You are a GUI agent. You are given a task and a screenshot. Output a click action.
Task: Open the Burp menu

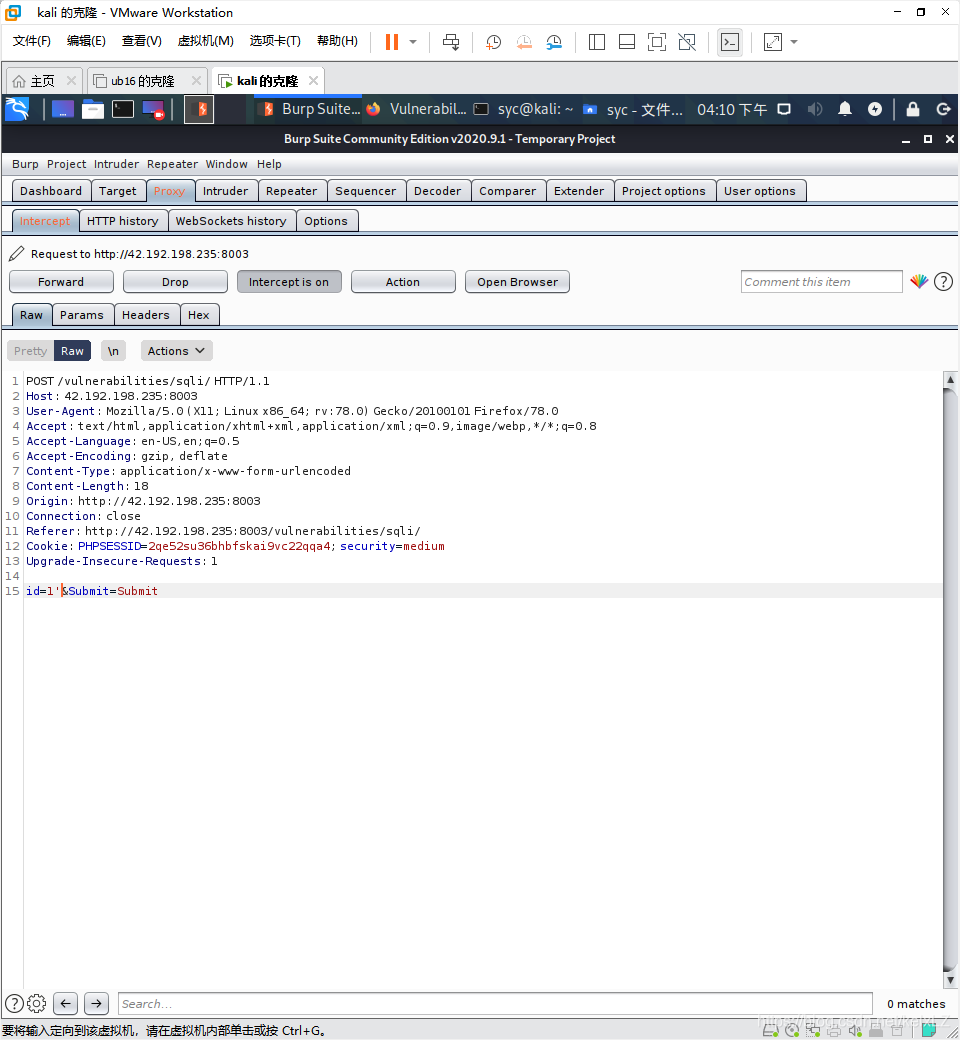[25, 164]
